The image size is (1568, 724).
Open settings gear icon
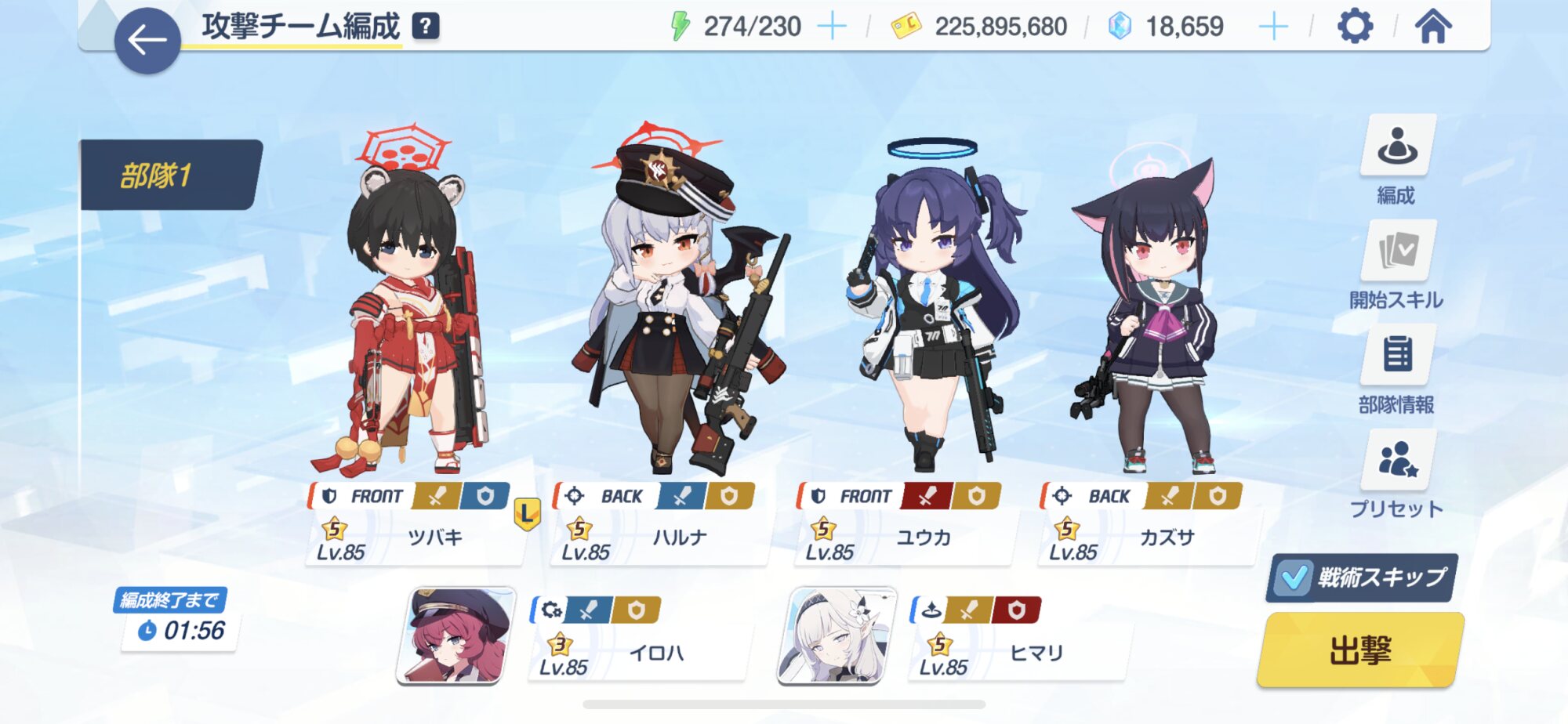tap(1355, 27)
